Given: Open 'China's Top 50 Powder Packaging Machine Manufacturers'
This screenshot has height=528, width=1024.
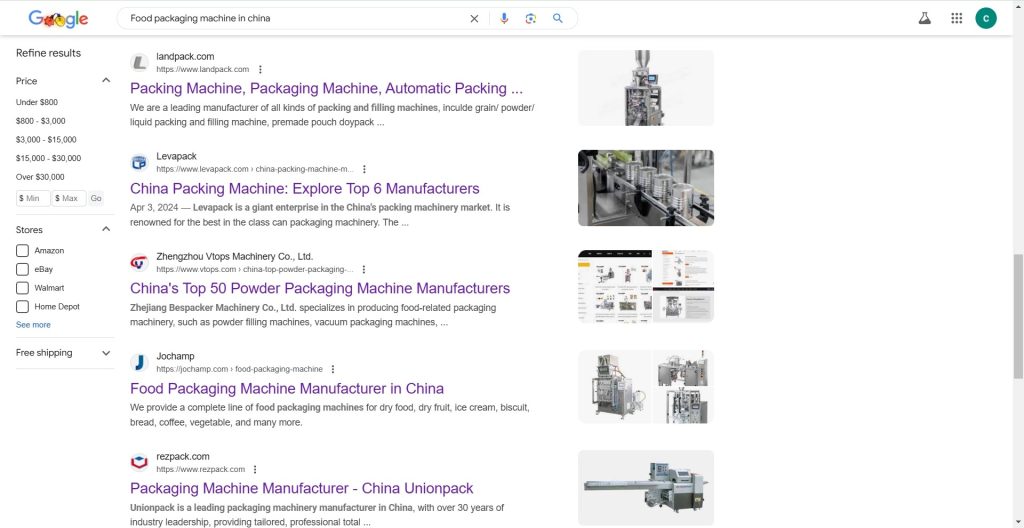Looking at the screenshot, I should 320,288.
